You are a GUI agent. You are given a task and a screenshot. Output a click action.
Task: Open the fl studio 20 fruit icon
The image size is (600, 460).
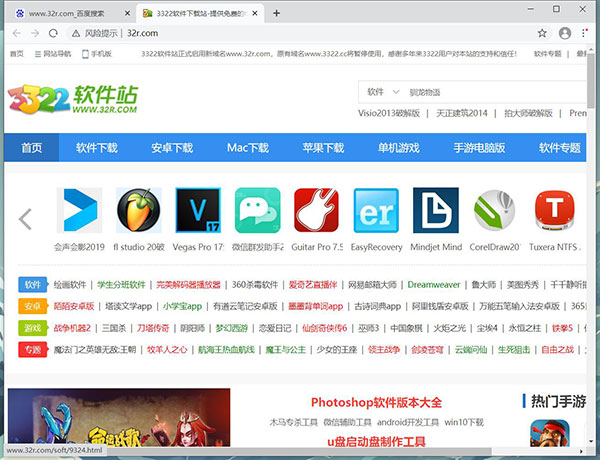coord(139,210)
